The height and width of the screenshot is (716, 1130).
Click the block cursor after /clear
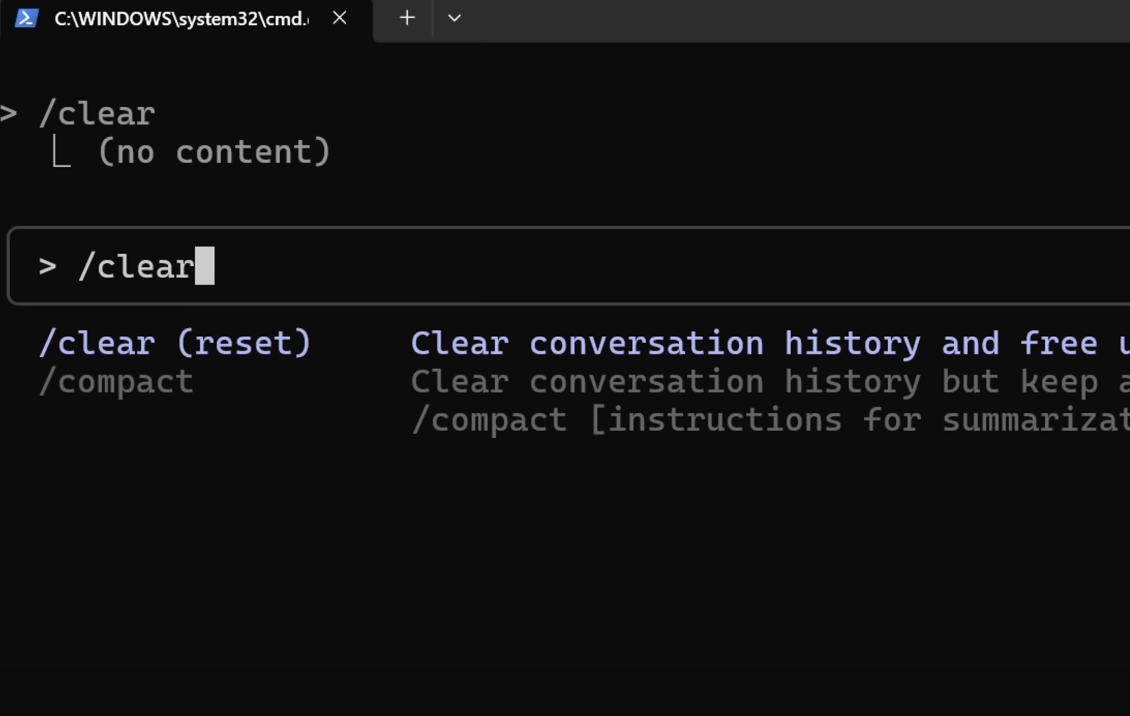pyautogui.click(x=205, y=267)
